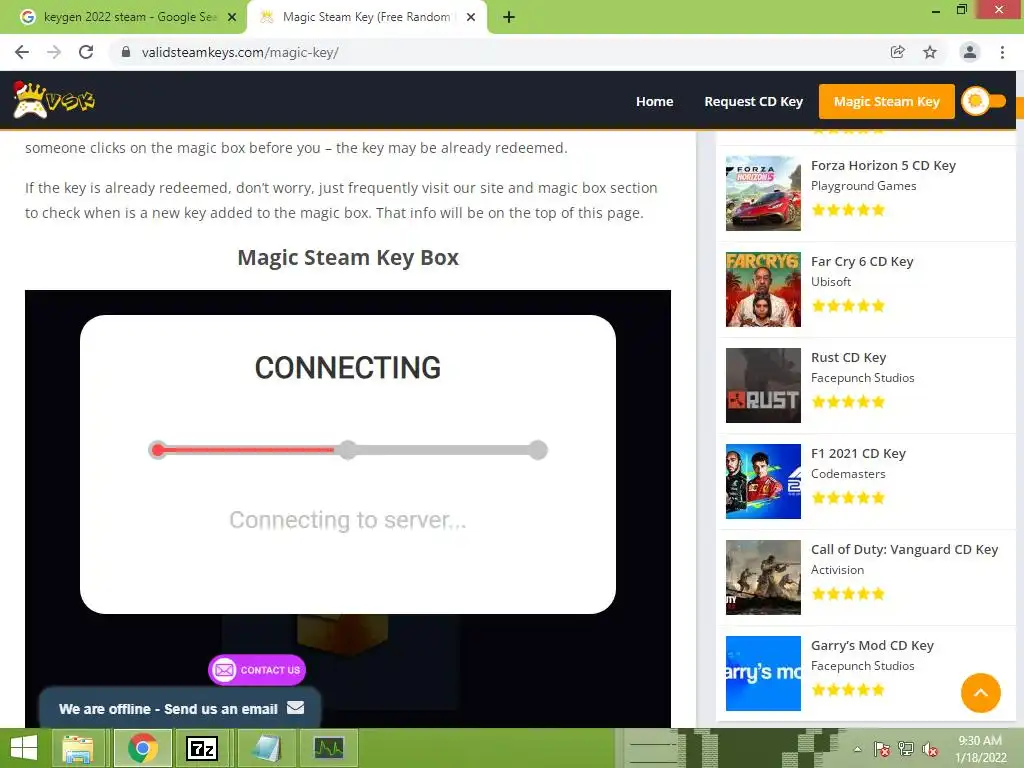Close the keygen 2022 steam Google tab
This screenshot has height=768, width=1024.
[x=232, y=18]
